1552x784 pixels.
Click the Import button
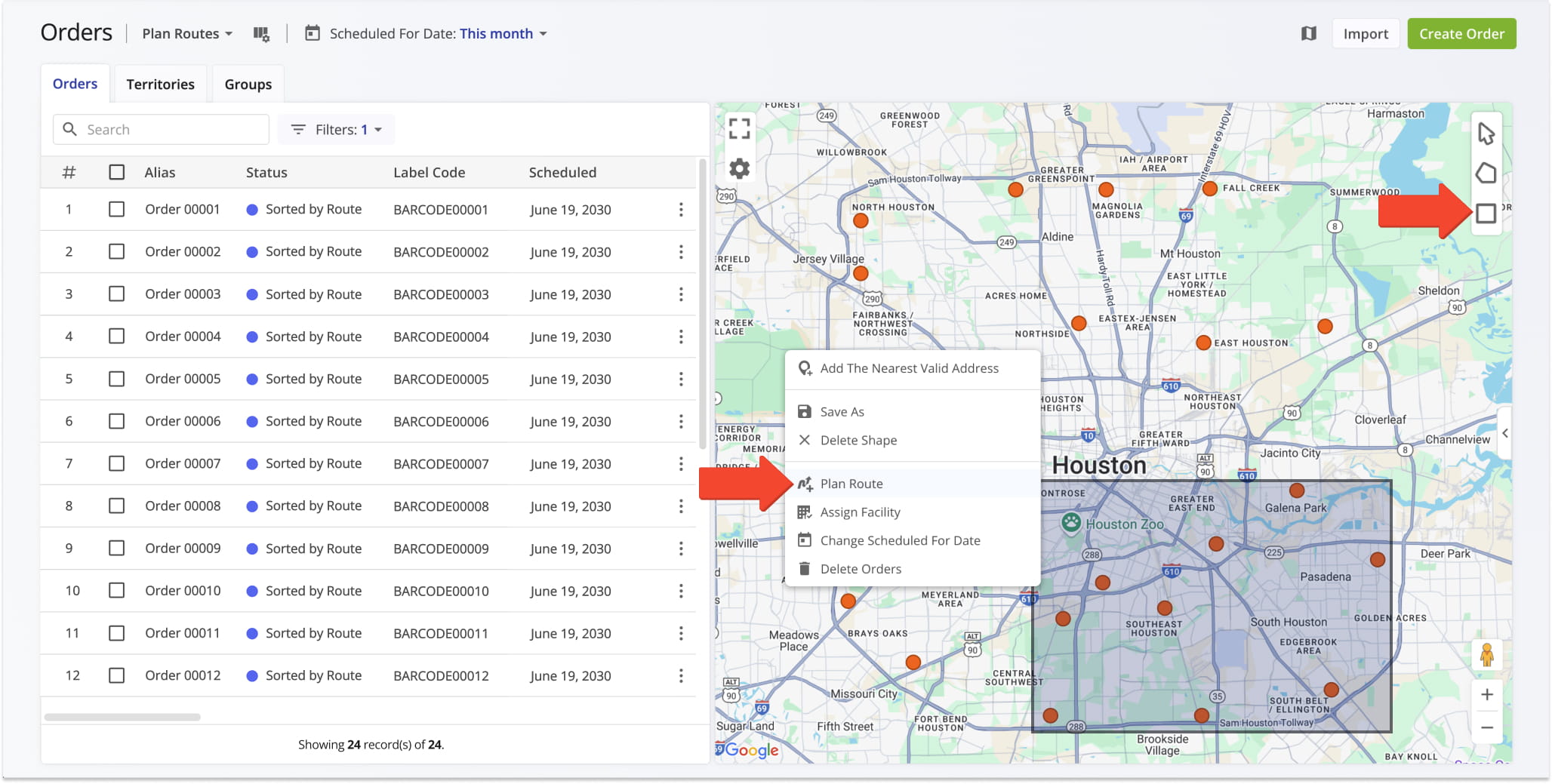pos(1366,34)
